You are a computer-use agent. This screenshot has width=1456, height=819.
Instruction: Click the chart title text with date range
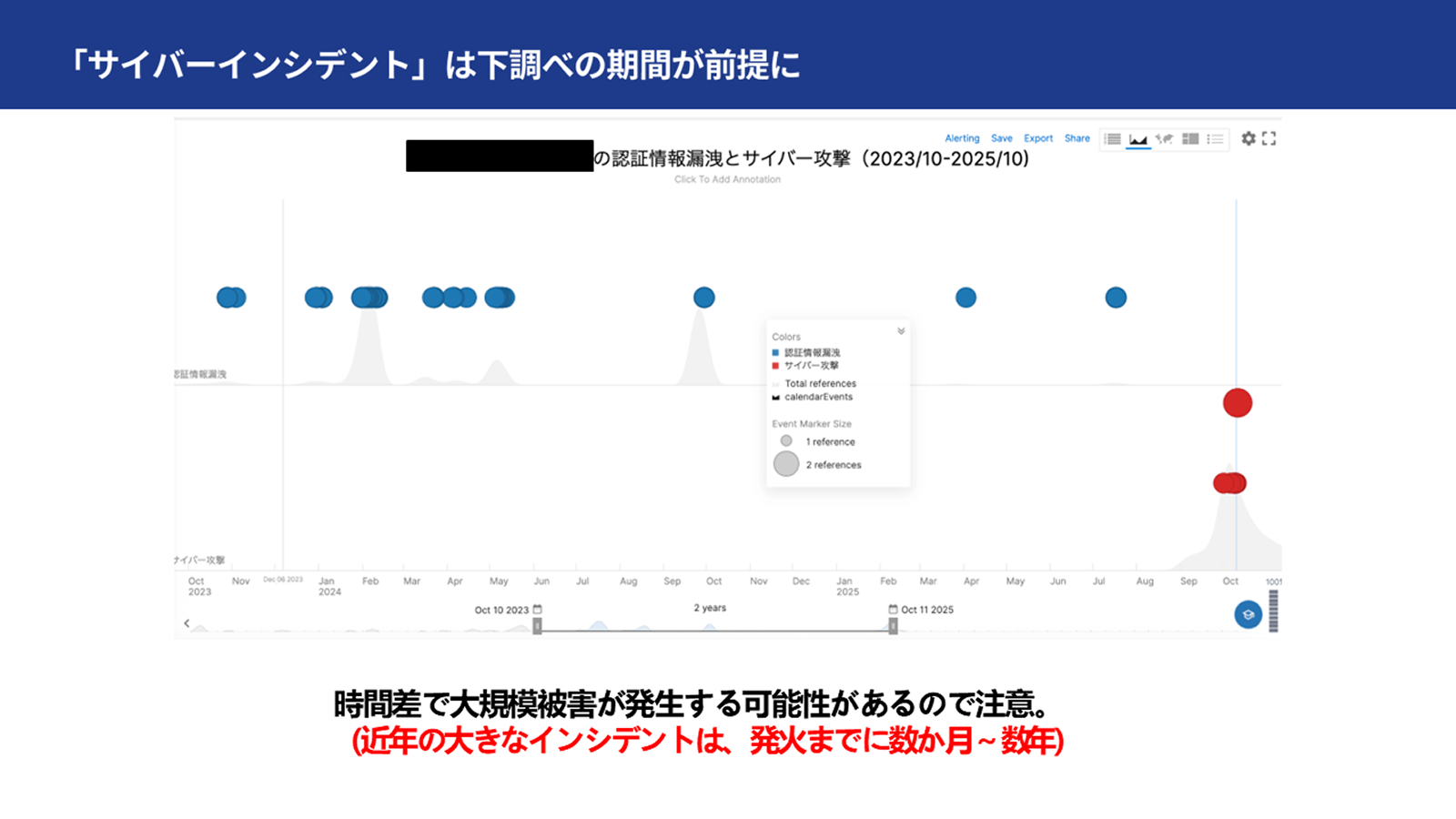pyautogui.click(x=812, y=158)
